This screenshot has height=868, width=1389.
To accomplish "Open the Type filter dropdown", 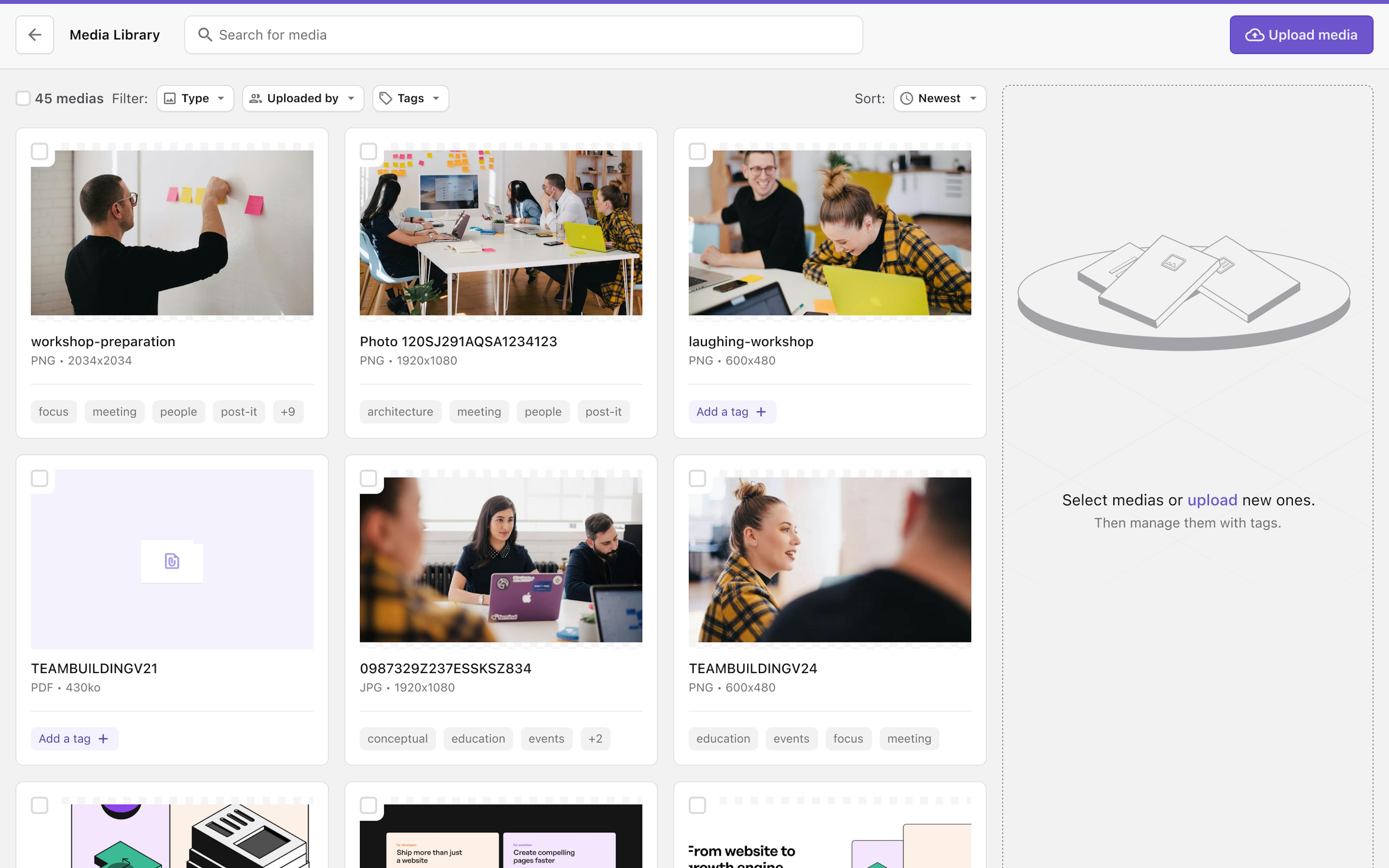I will (195, 98).
